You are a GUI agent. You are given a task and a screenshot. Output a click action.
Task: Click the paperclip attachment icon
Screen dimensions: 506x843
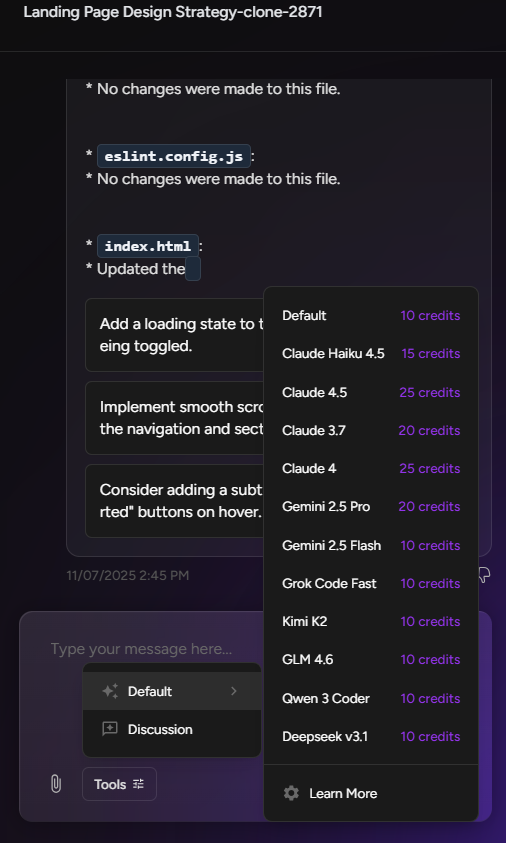click(56, 784)
